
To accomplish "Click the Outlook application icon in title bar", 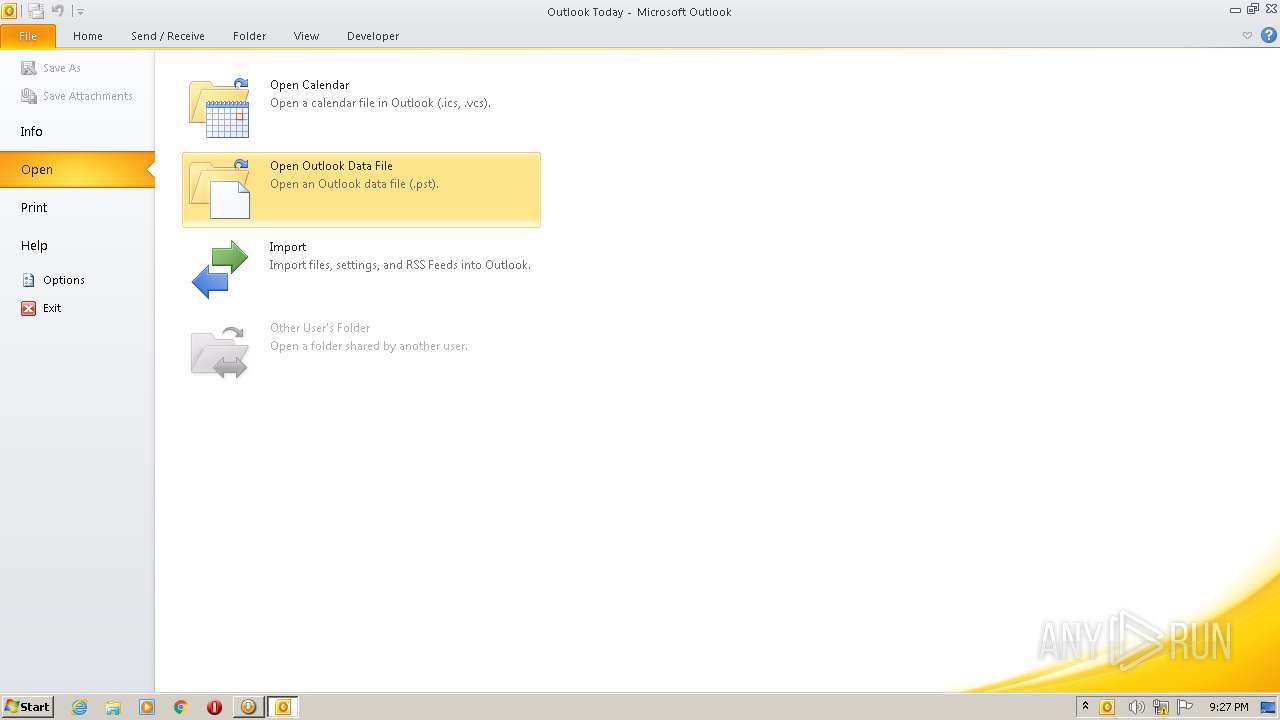I will click(9, 11).
